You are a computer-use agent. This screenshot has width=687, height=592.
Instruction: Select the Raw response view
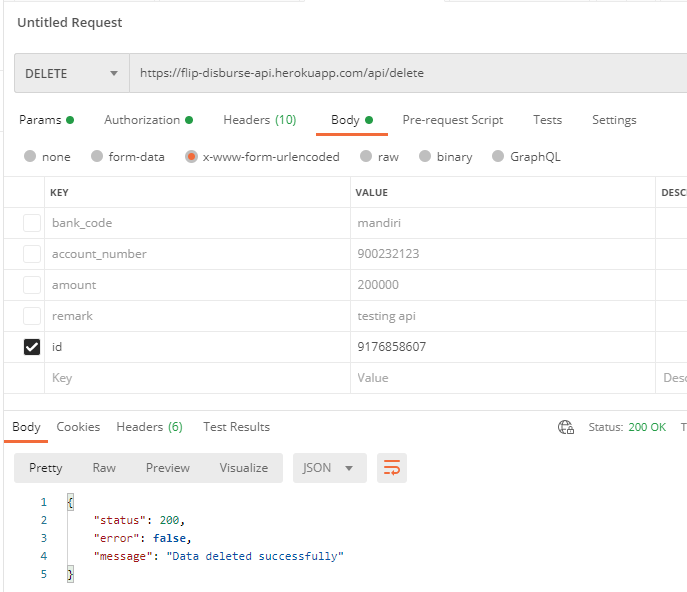click(104, 468)
